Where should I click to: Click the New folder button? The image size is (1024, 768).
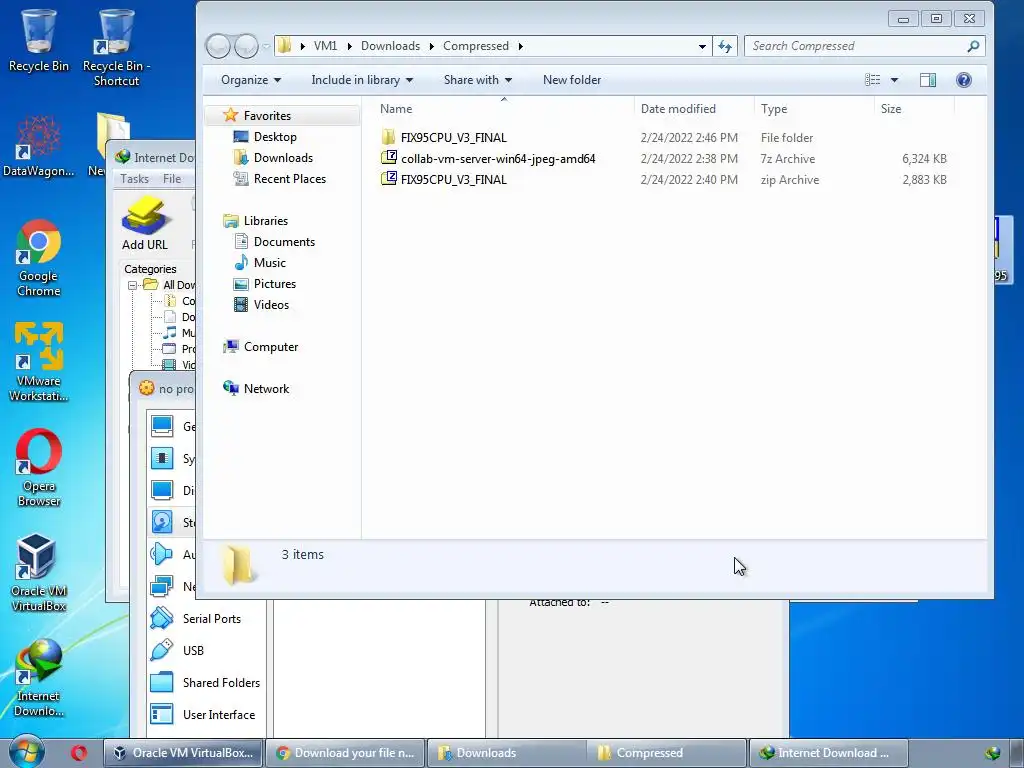571,80
